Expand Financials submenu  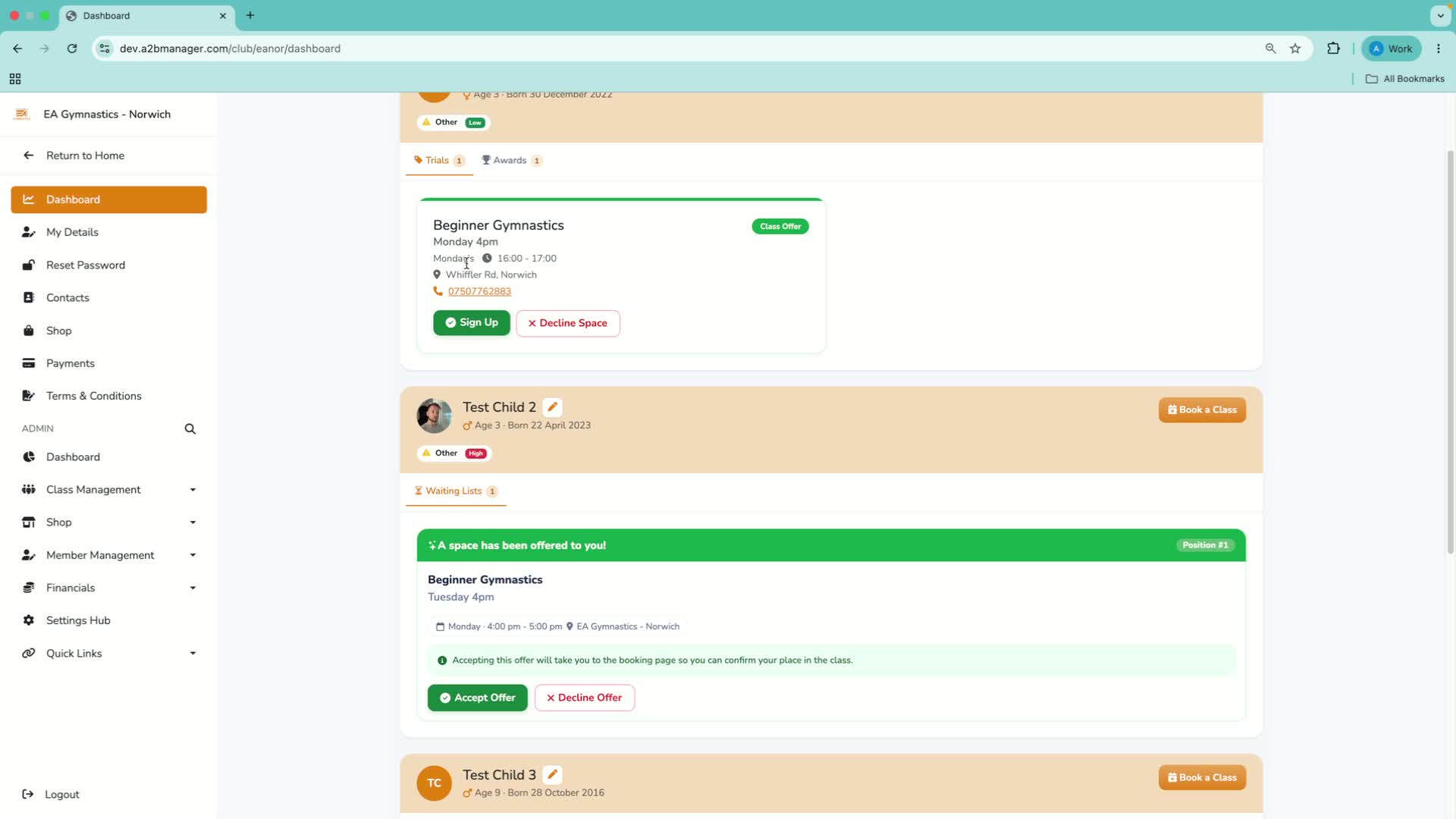coord(193,588)
